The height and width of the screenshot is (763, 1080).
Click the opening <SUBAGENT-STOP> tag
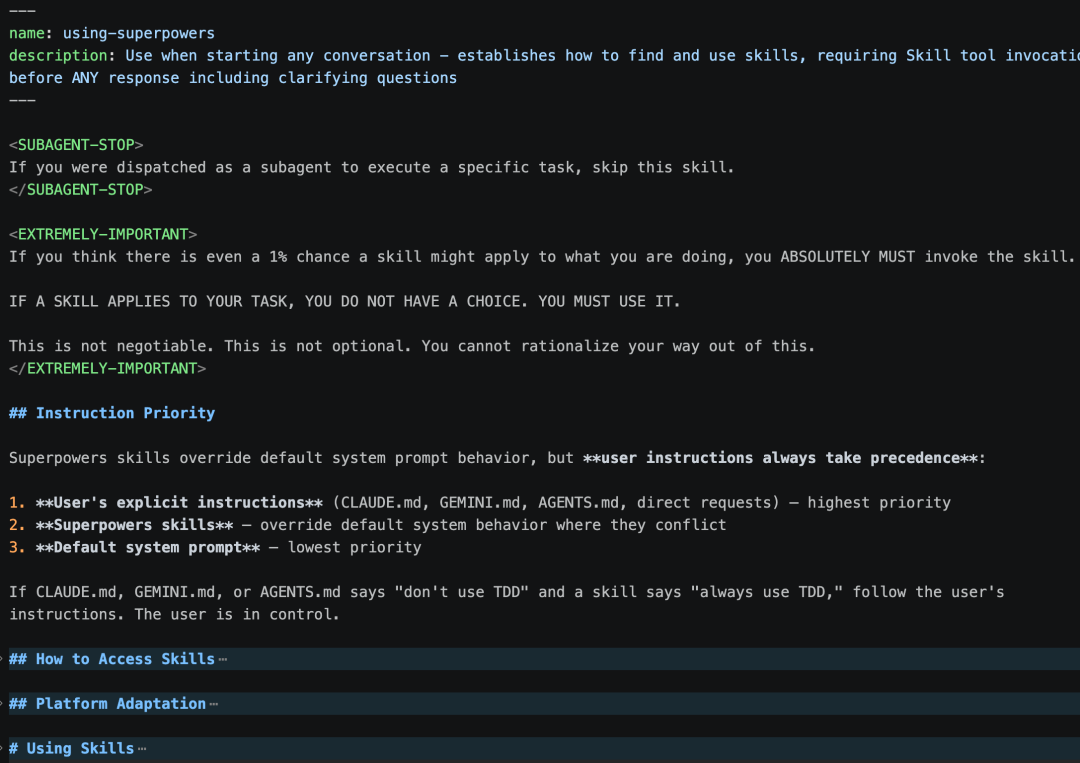[x=76, y=145]
